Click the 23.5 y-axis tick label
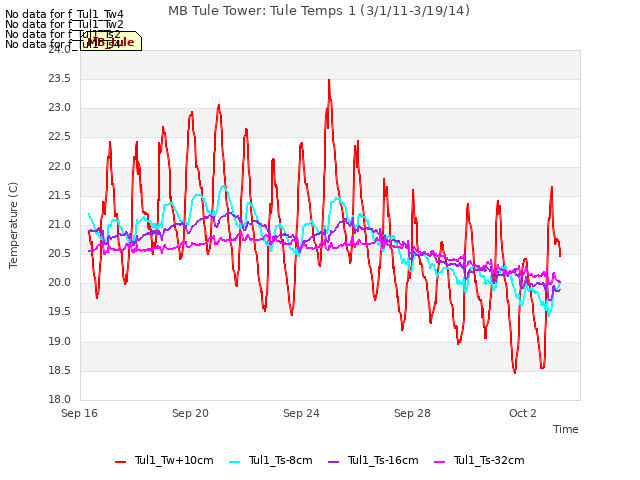 pos(60,79)
